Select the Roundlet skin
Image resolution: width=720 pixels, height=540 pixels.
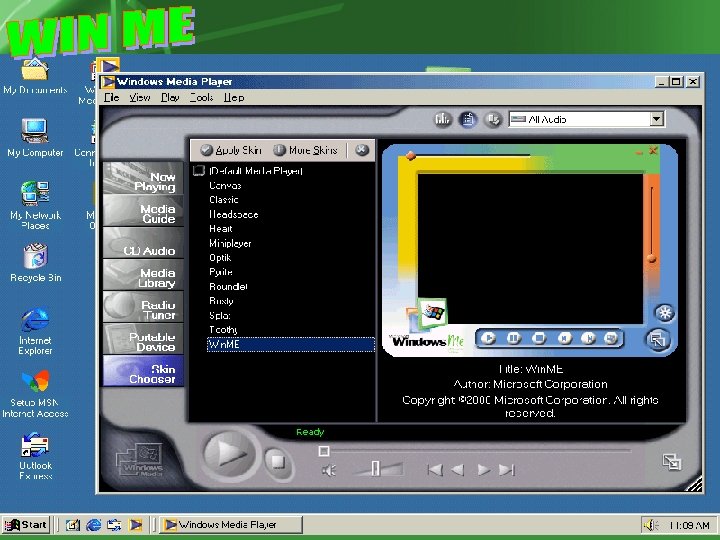click(x=228, y=287)
